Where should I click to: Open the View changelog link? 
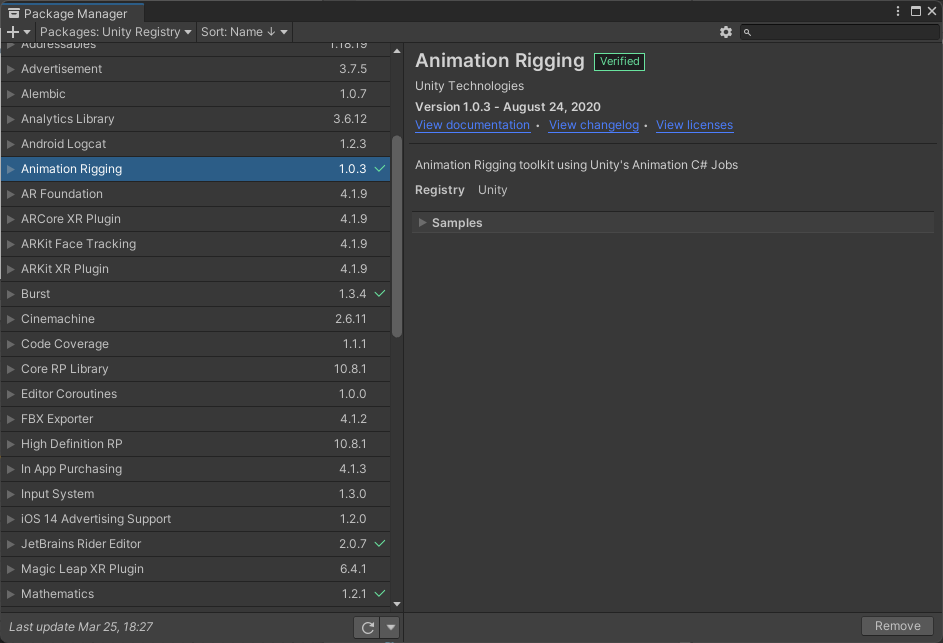tap(594, 125)
